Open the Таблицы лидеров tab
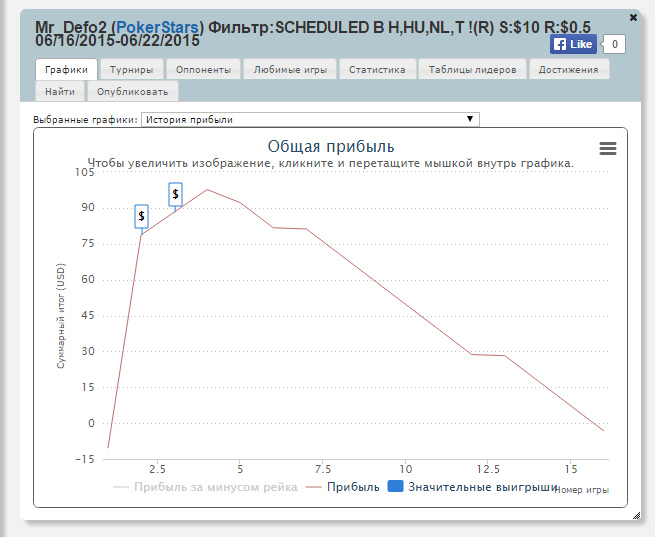 tap(472, 69)
